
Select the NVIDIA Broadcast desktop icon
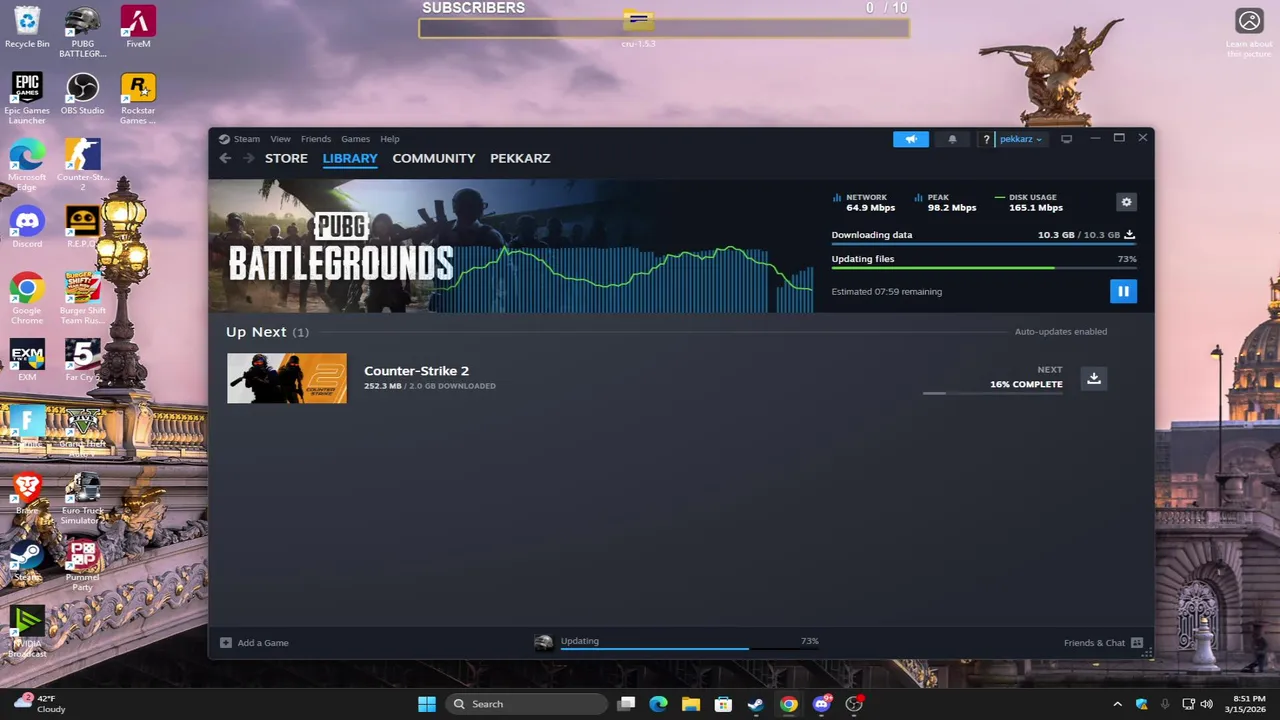point(27,632)
